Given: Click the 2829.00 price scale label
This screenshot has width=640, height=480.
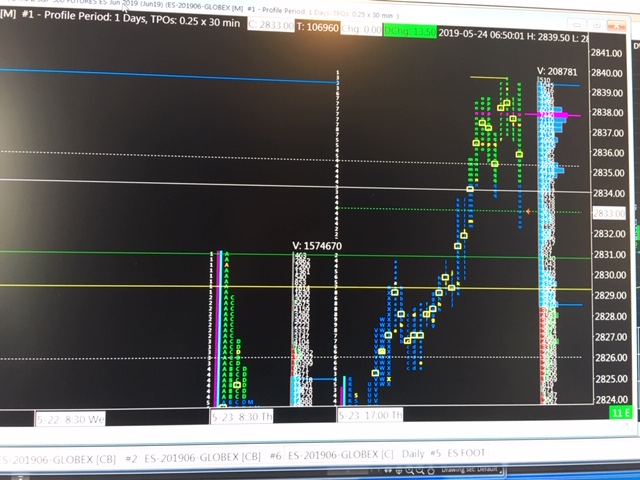Looking at the screenshot, I should point(610,295).
